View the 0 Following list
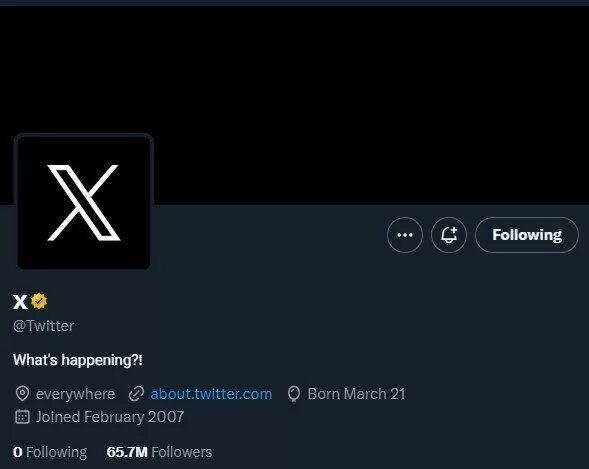This screenshot has width=589, height=469. click(x=50, y=452)
